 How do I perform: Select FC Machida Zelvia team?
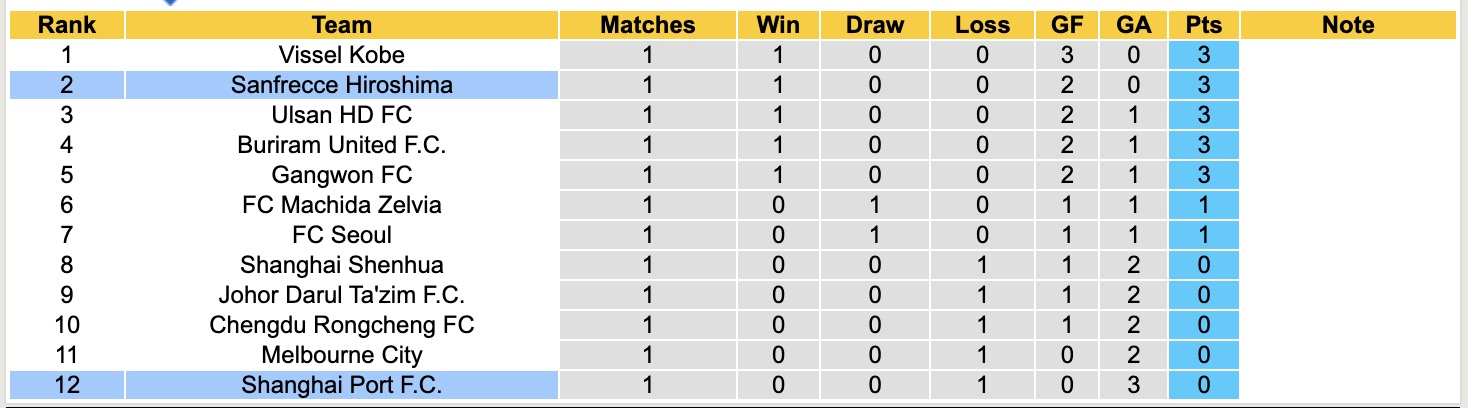coord(341,205)
